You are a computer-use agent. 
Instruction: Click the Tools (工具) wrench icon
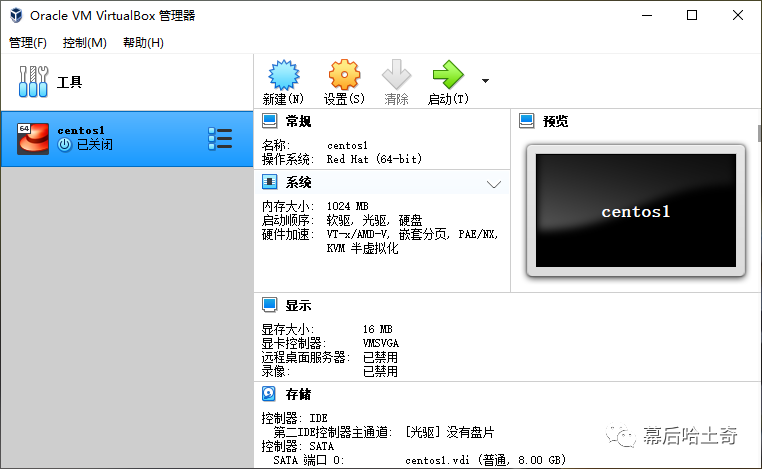(x=34, y=82)
